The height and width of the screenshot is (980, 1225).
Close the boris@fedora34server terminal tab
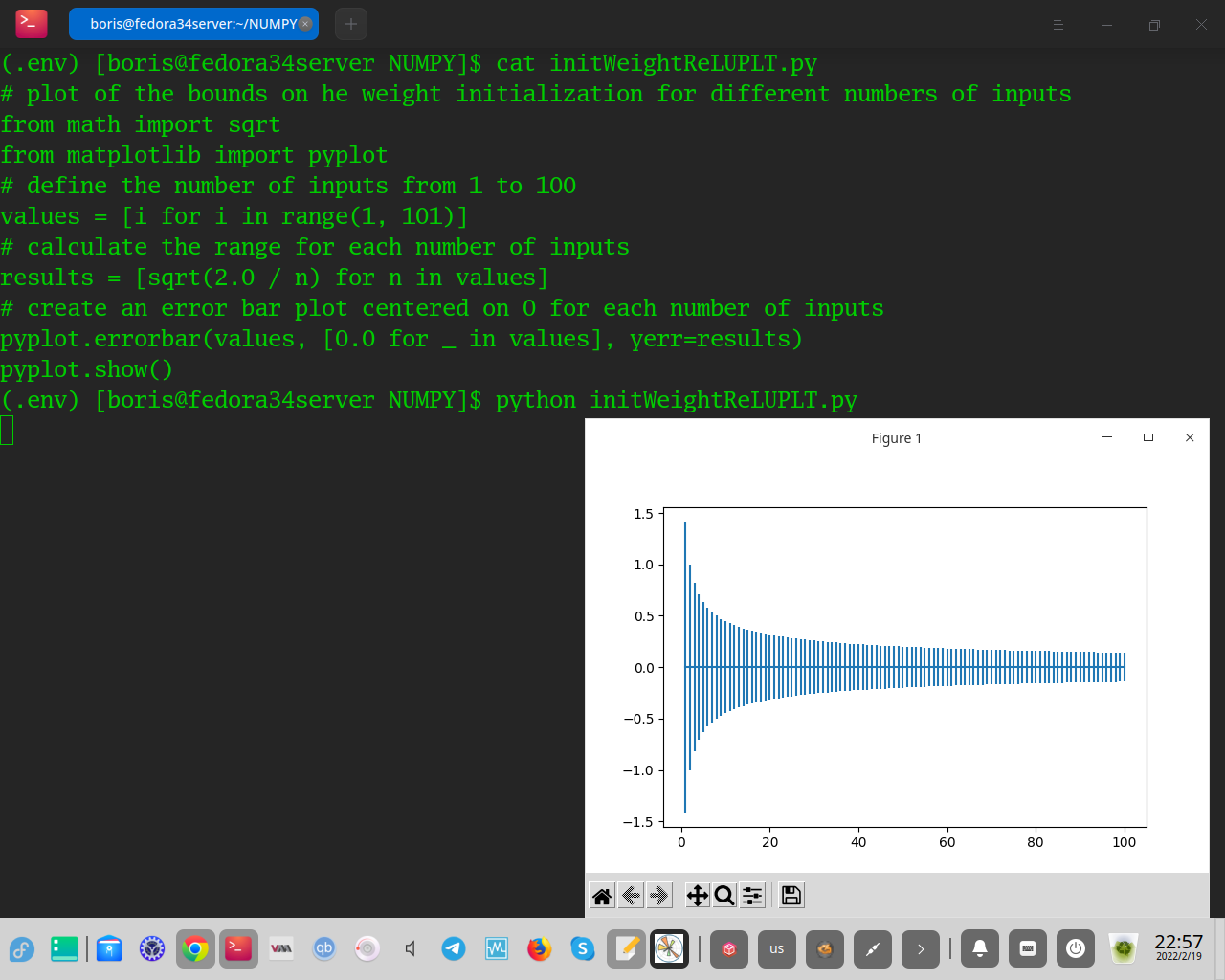[x=305, y=24]
